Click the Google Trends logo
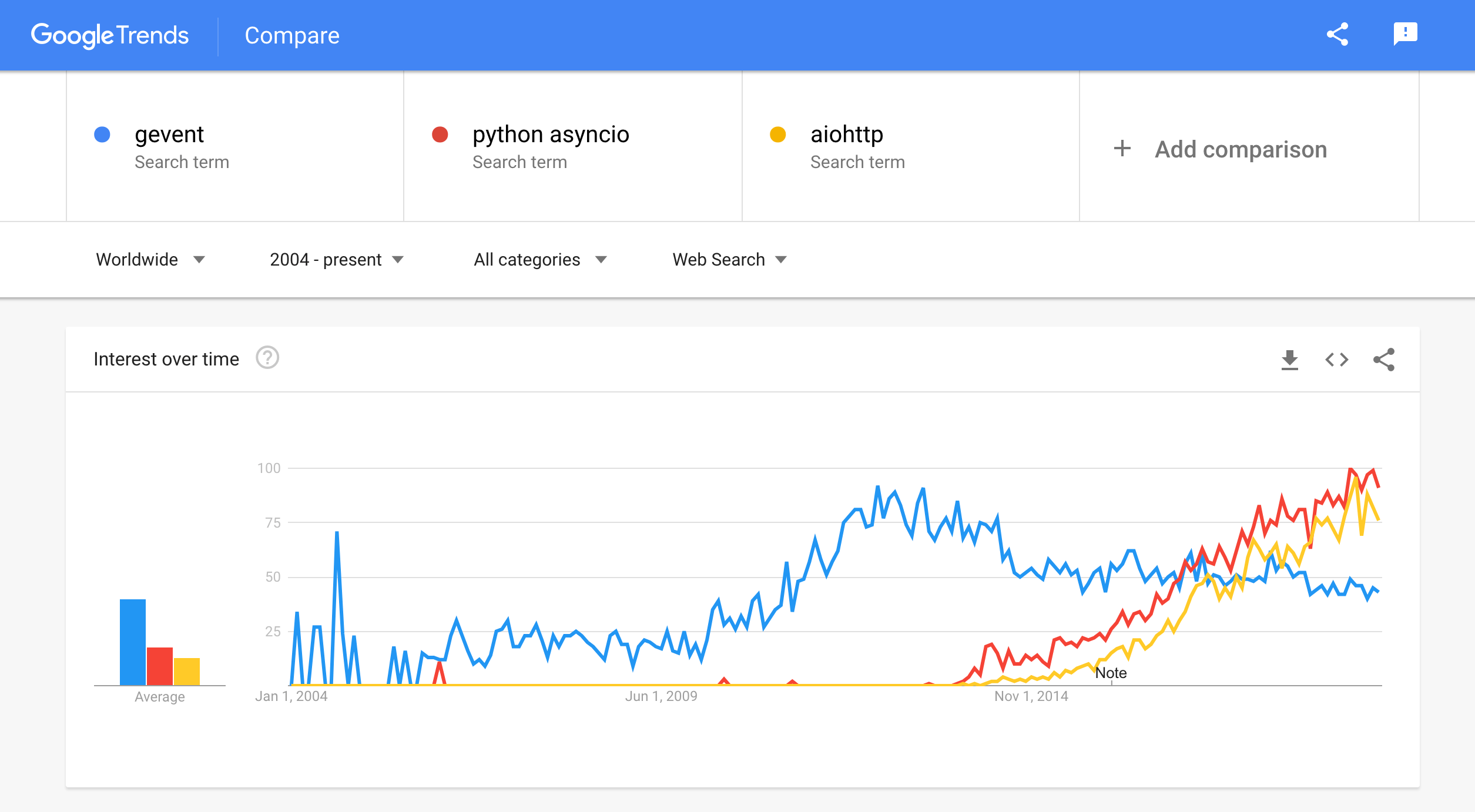Screen dimensions: 1475x812 (110, 35)
